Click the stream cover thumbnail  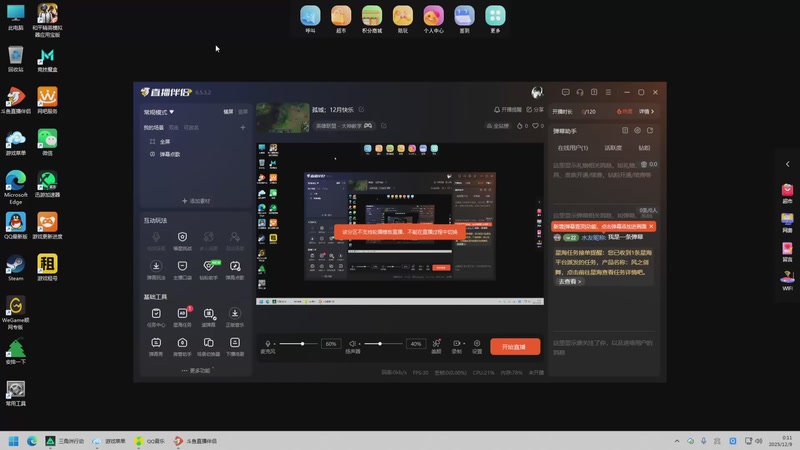(283, 117)
